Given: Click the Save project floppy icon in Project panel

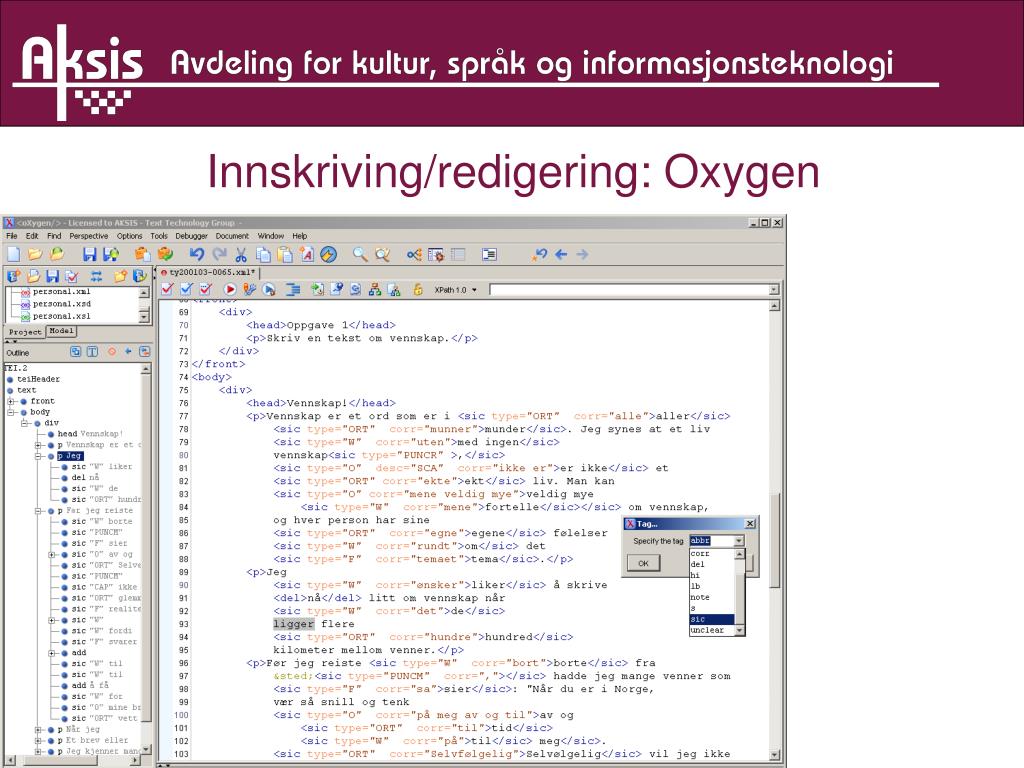Looking at the screenshot, I should 52,276.
